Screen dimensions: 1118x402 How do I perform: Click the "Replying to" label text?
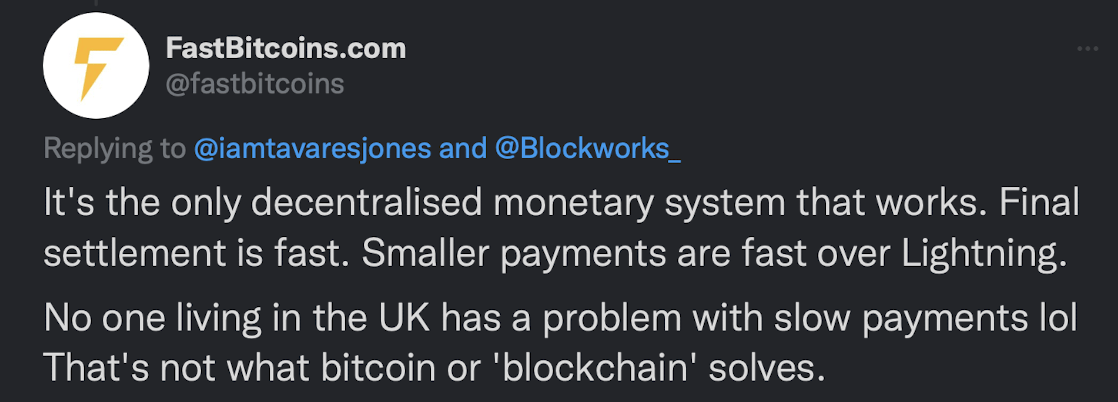tap(114, 149)
